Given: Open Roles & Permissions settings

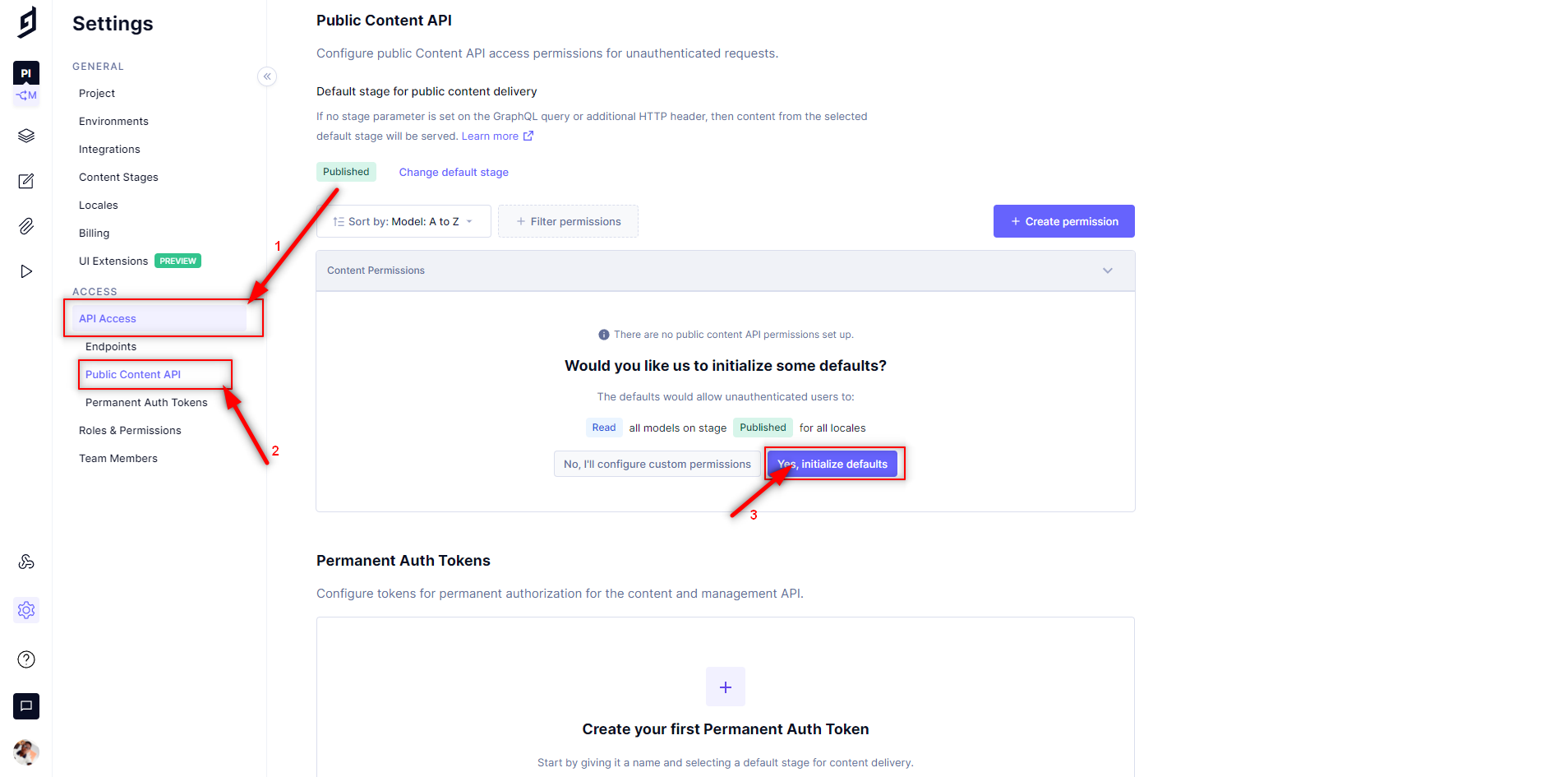Looking at the screenshot, I should click(x=130, y=429).
